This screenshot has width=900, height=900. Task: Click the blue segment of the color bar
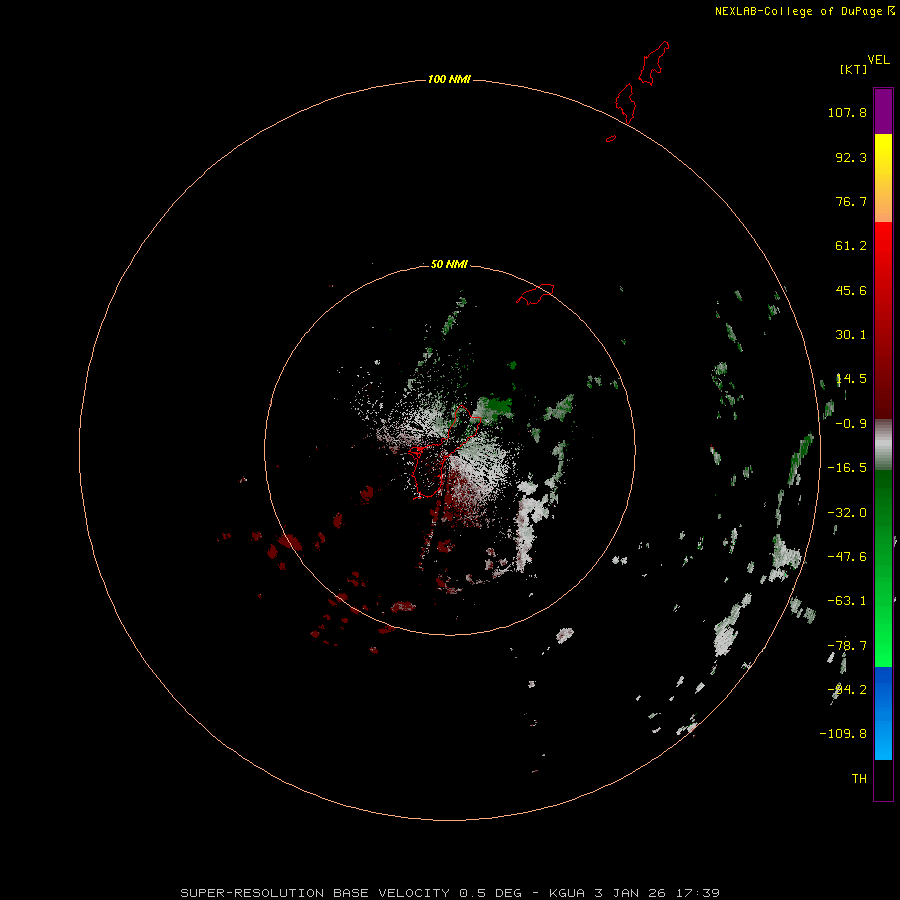pos(883,713)
